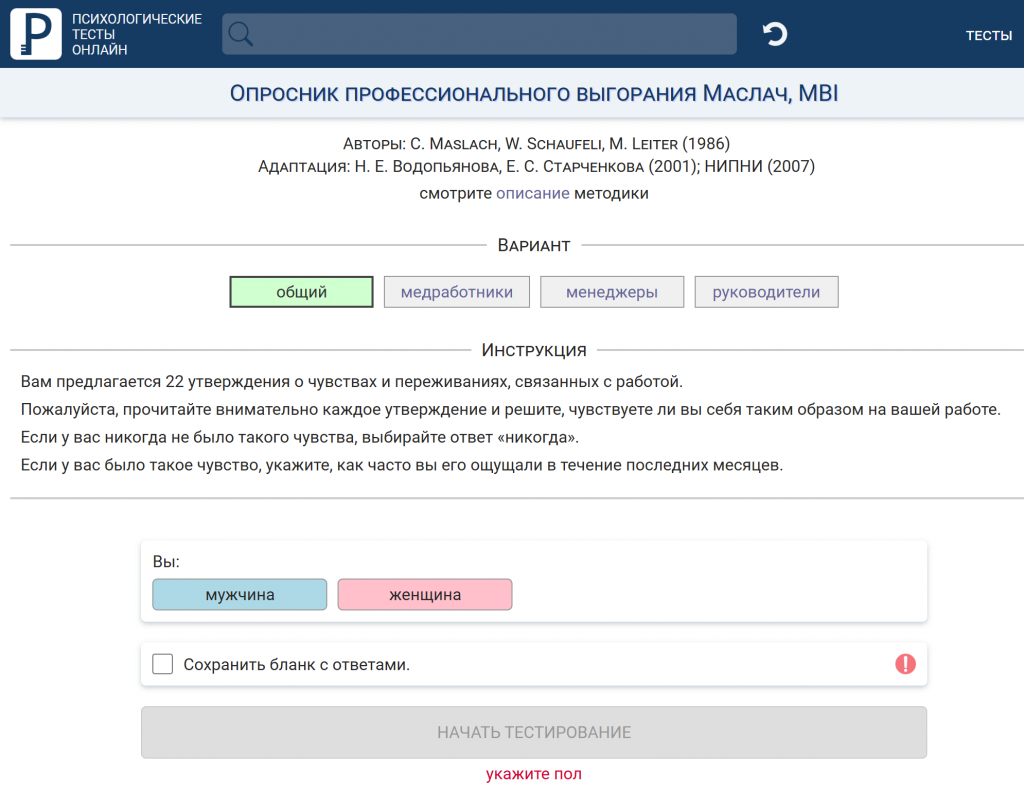Image resolution: width=1024 pixels, height=788 pixels.
Task: Switch to the 'менеджеры' variant
Action: (612, 292)
